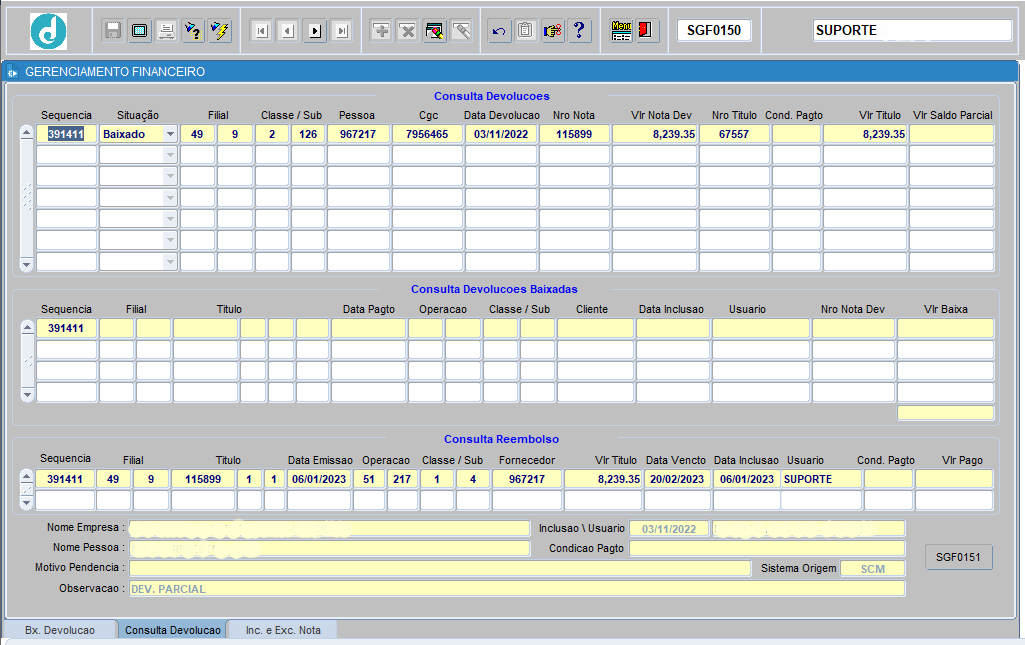Go to last record navigation icon

pyautogui.click(x=342, y=31)
